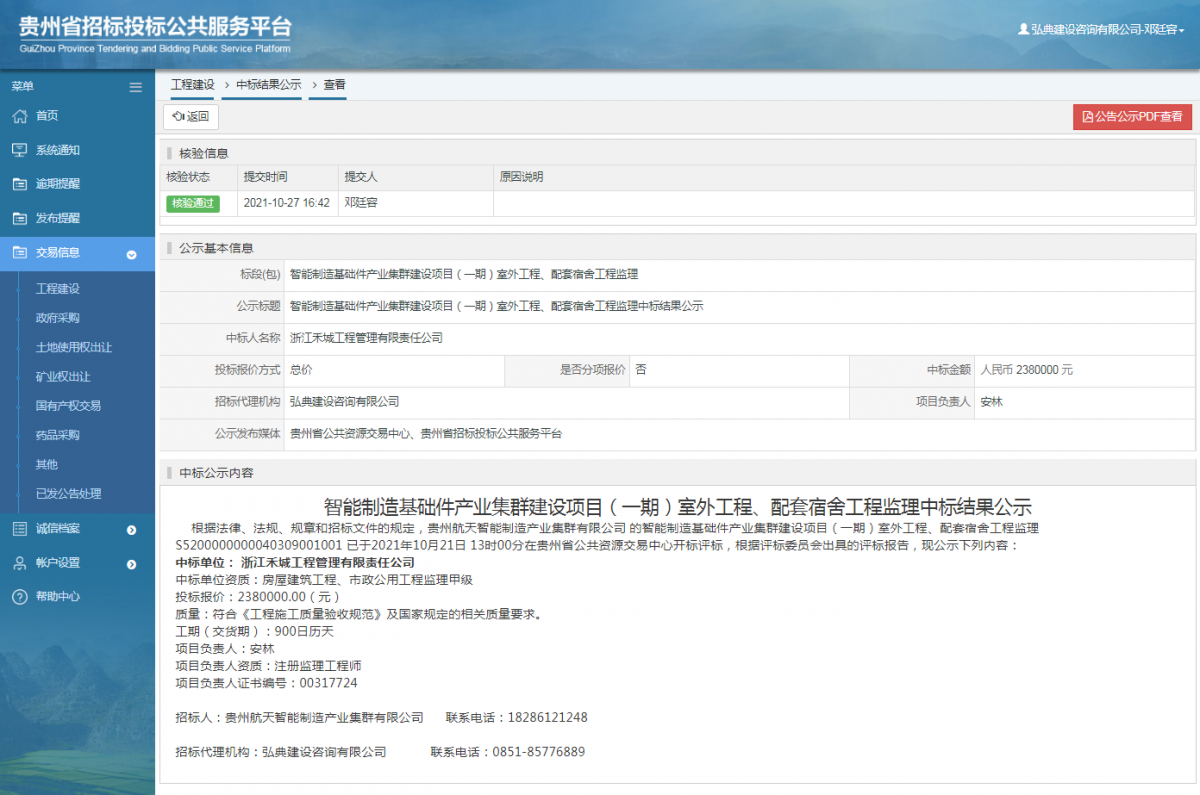Click the 菜单 label in sidebar
Image resolution: width=1200 pixels, height=795 pixels.
(22, 87)
